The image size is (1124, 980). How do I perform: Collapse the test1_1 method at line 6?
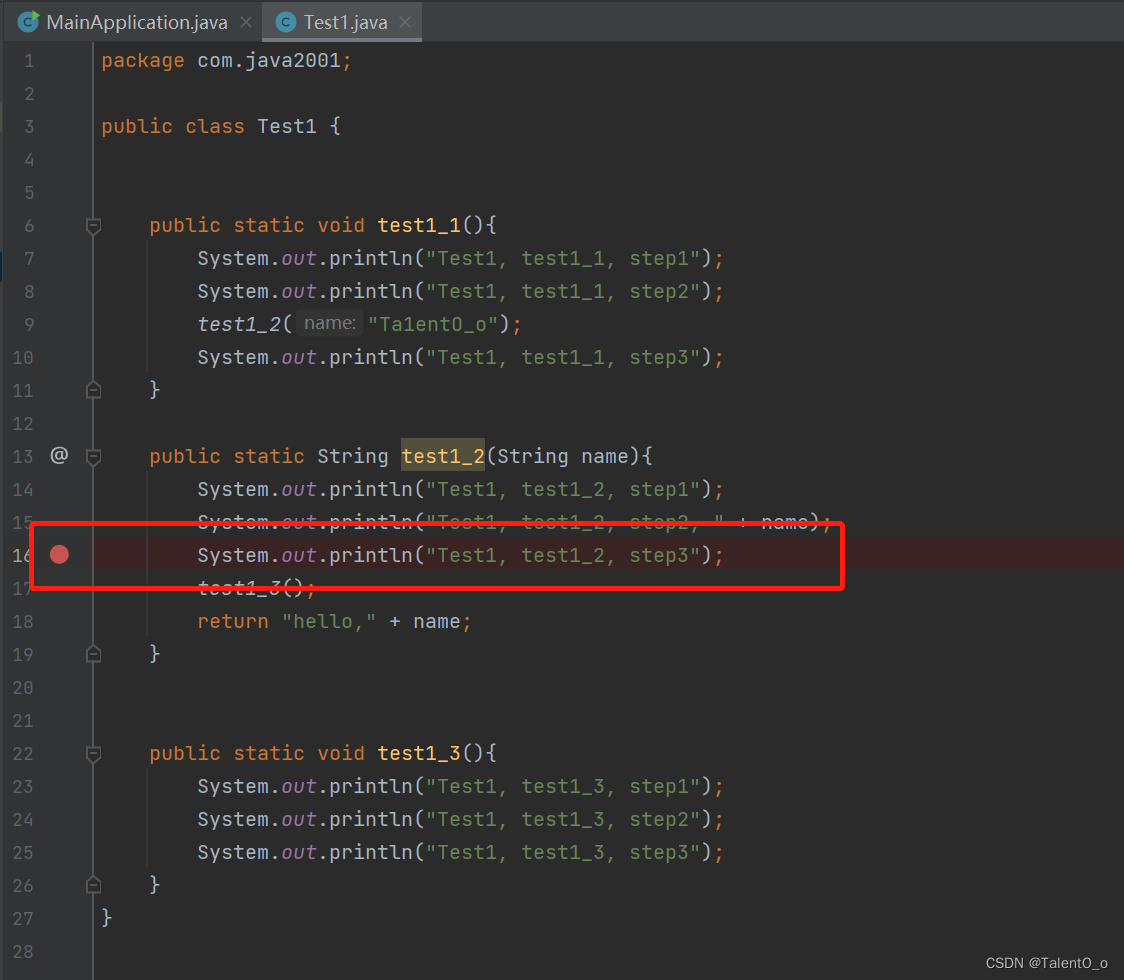93,226
